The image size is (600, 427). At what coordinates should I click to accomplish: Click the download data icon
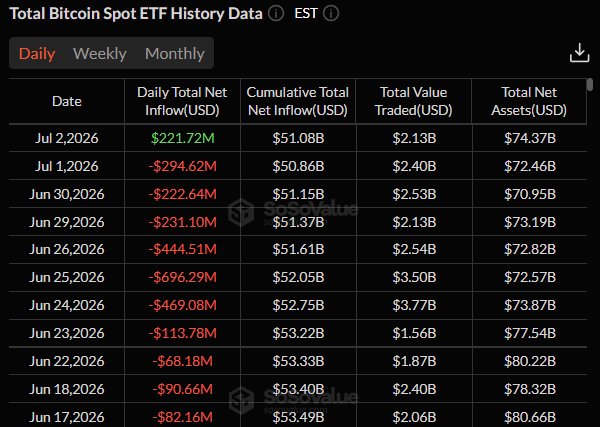pos(579,53)
